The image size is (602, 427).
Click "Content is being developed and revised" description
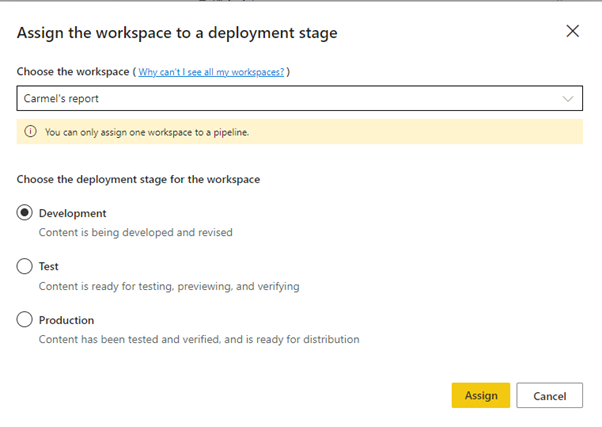[x=135, y=232]
